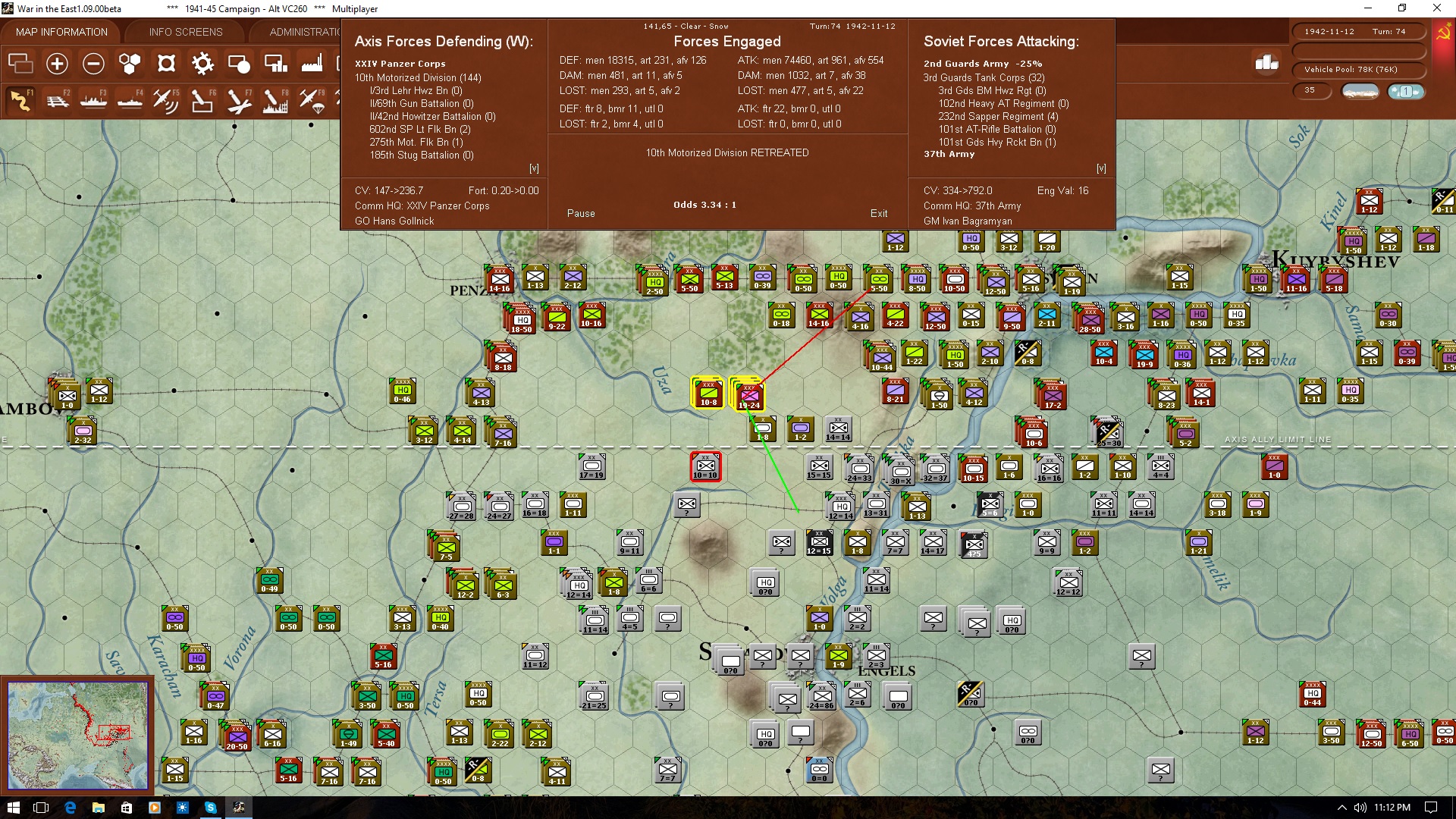The image size is (1456, 819).
Task: Click the rectangle and circle toolbar icon
Action: 239,64
